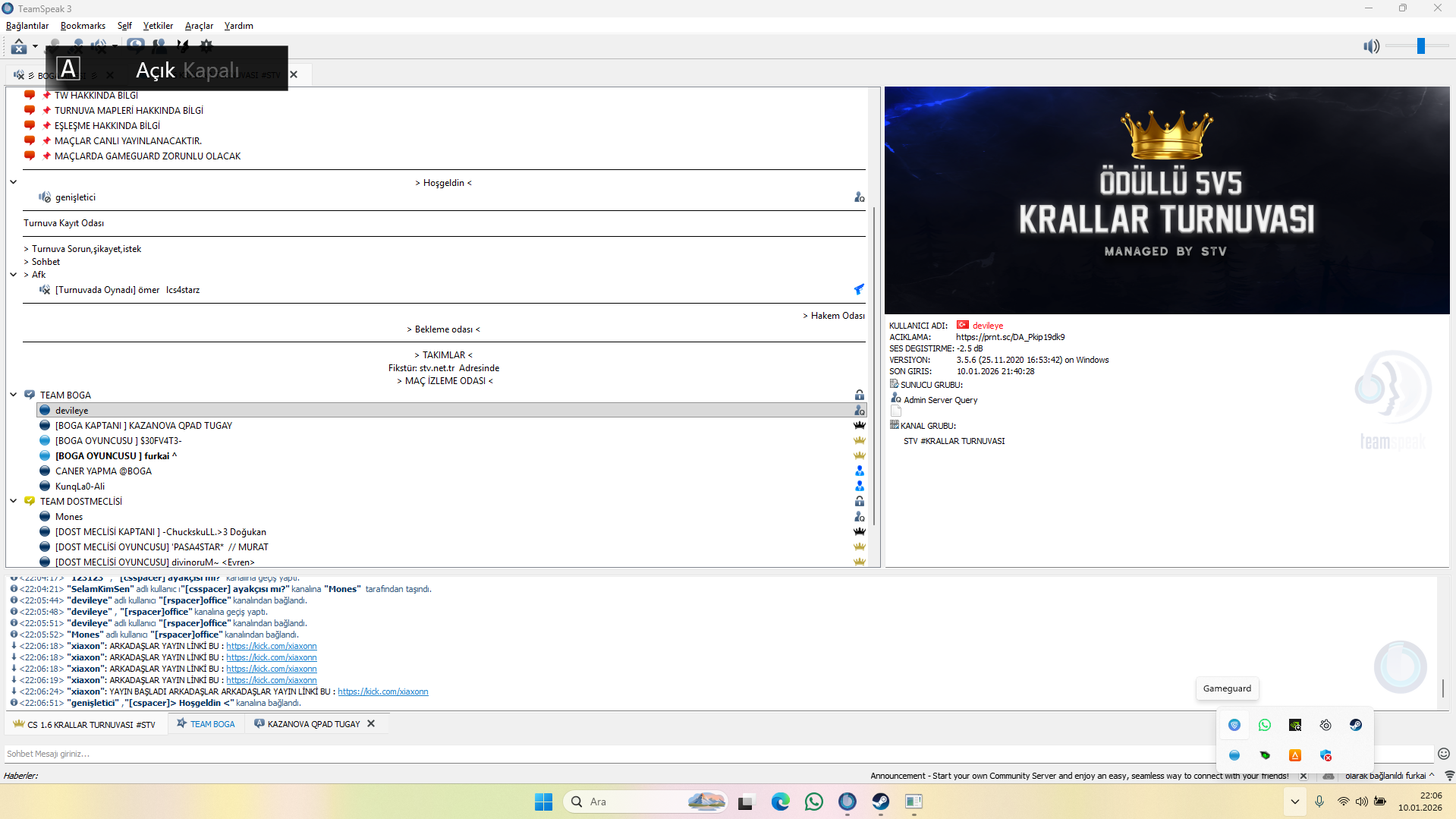The width and height of the screenshot is (1456, 819).
Task: Switch to the CS 1.6 KRALLAR TURNUVASI #STV chat tab
Action: [84, 724]
